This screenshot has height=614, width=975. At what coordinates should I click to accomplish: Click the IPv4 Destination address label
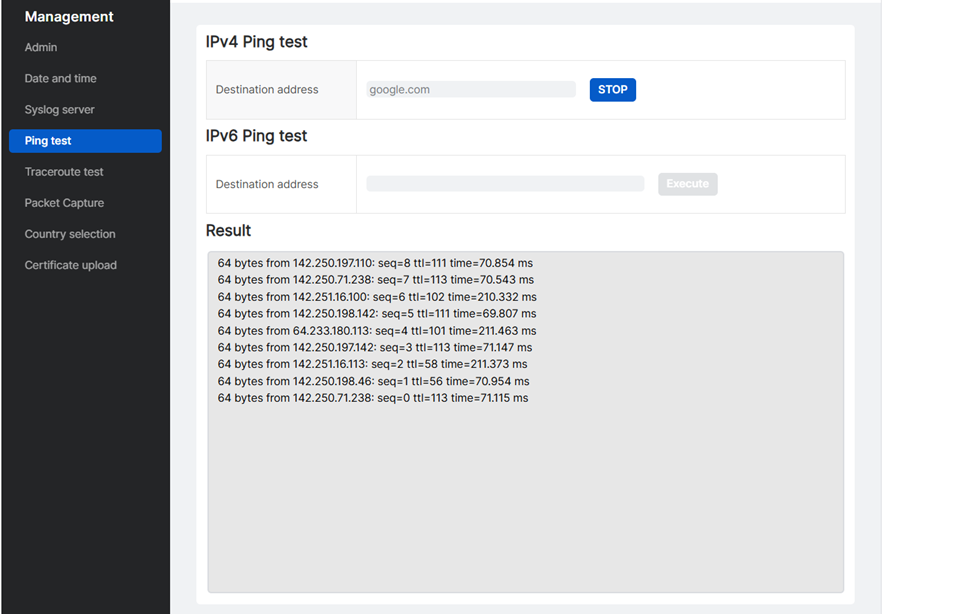point(267,90)
